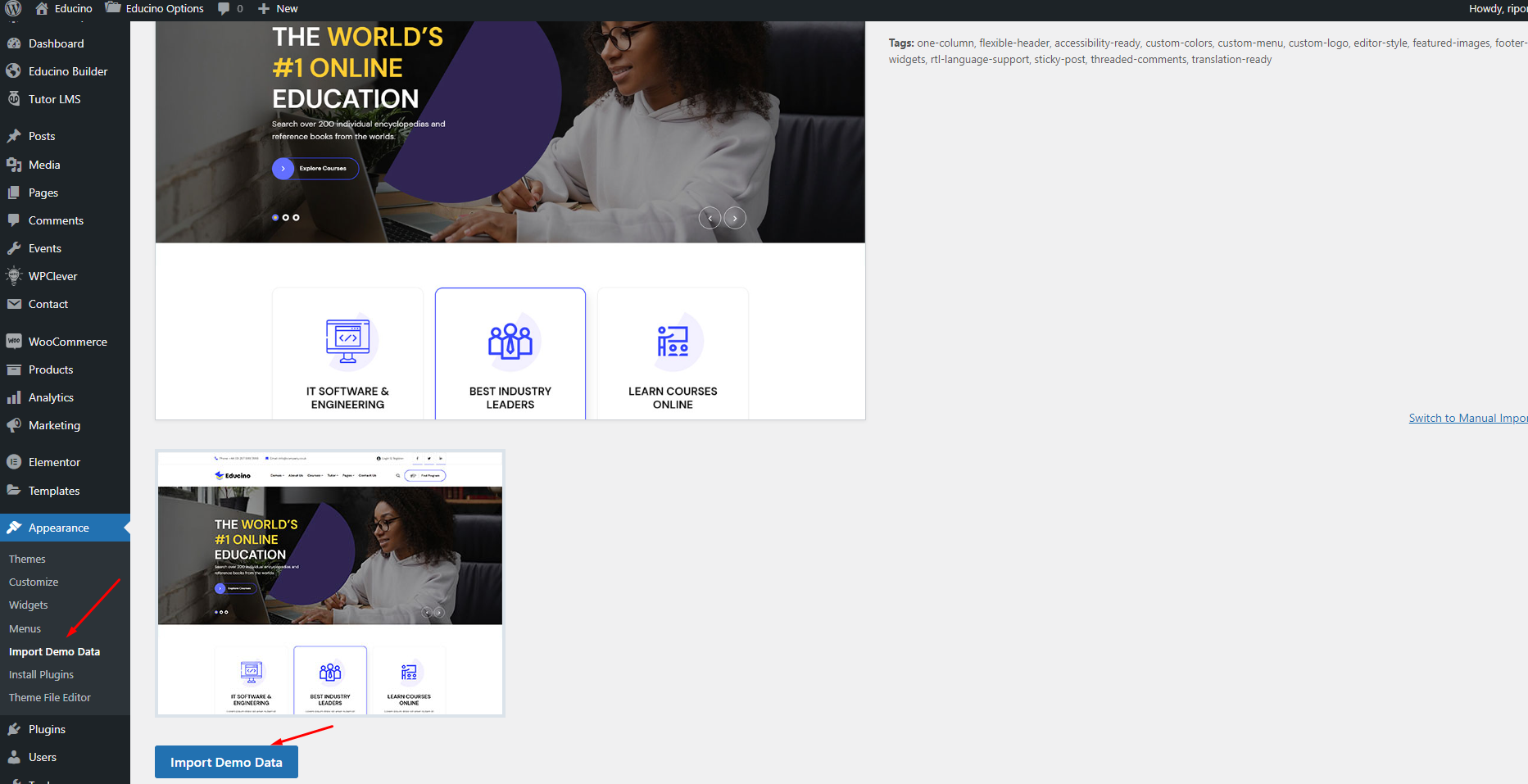The height and width of the screenshot is (784, 1528).
Task: Click the Marketing megaphone icon
Action: (x=14, y=425)
